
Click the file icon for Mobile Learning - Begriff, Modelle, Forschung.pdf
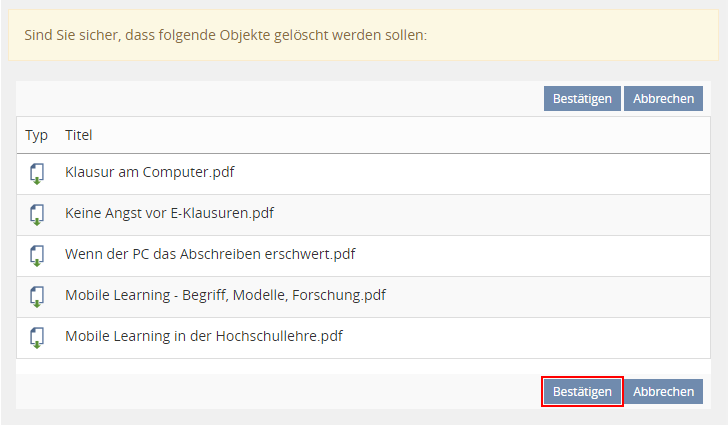(37, 296)
